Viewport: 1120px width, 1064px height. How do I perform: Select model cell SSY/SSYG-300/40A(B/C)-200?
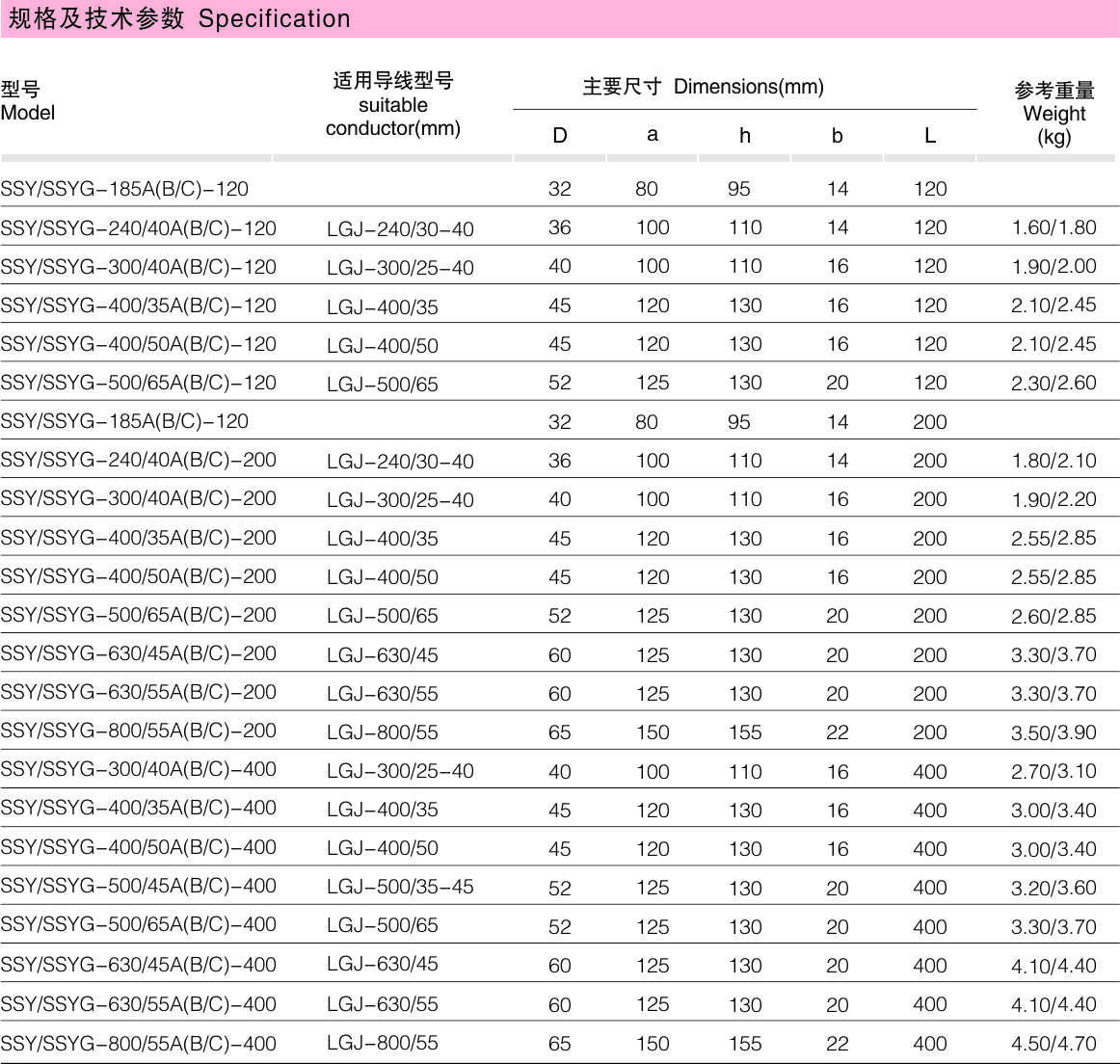(139, 498)
